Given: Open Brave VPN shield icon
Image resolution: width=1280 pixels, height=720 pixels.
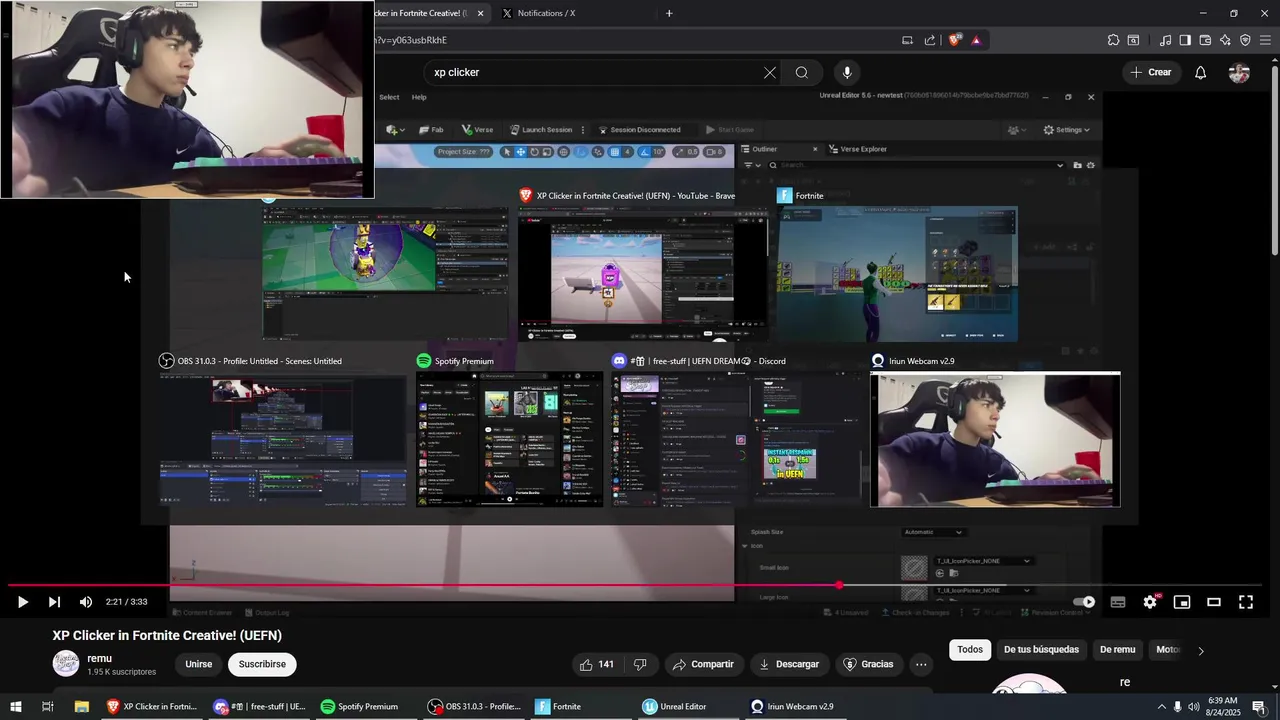Looking at the screenshot, I should (1245, 40).
